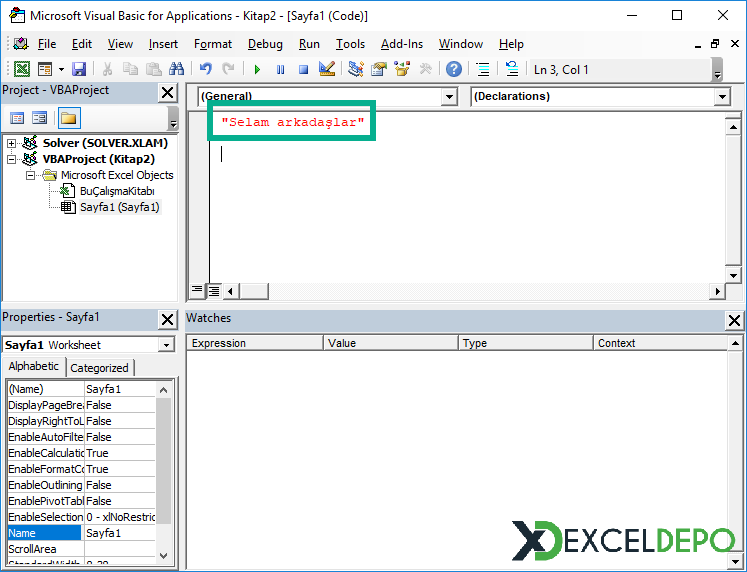
Task: Click the Cut scissors icon
Action: (x=107, y=70)
